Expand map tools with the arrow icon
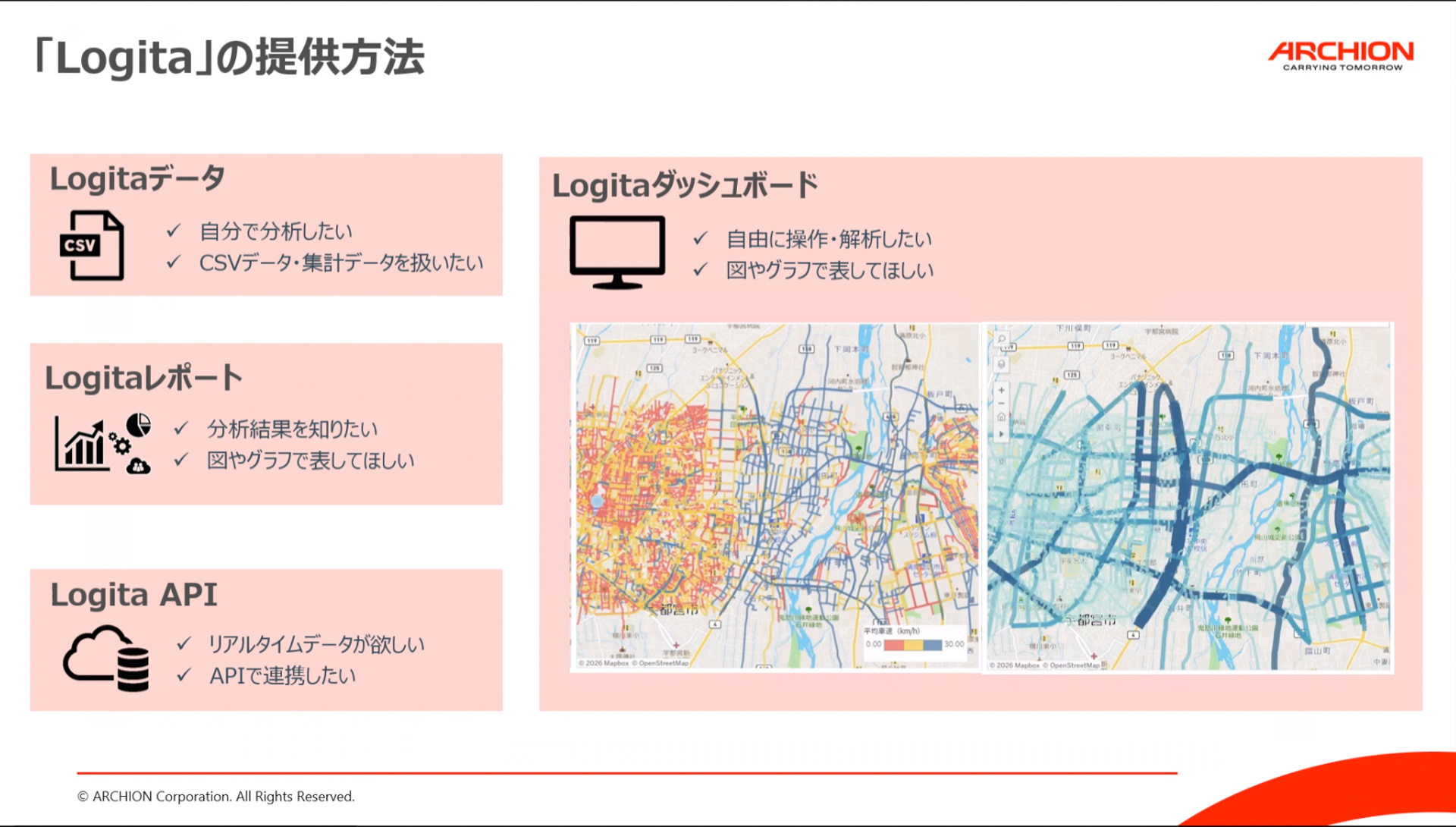 pos(1001,434)
